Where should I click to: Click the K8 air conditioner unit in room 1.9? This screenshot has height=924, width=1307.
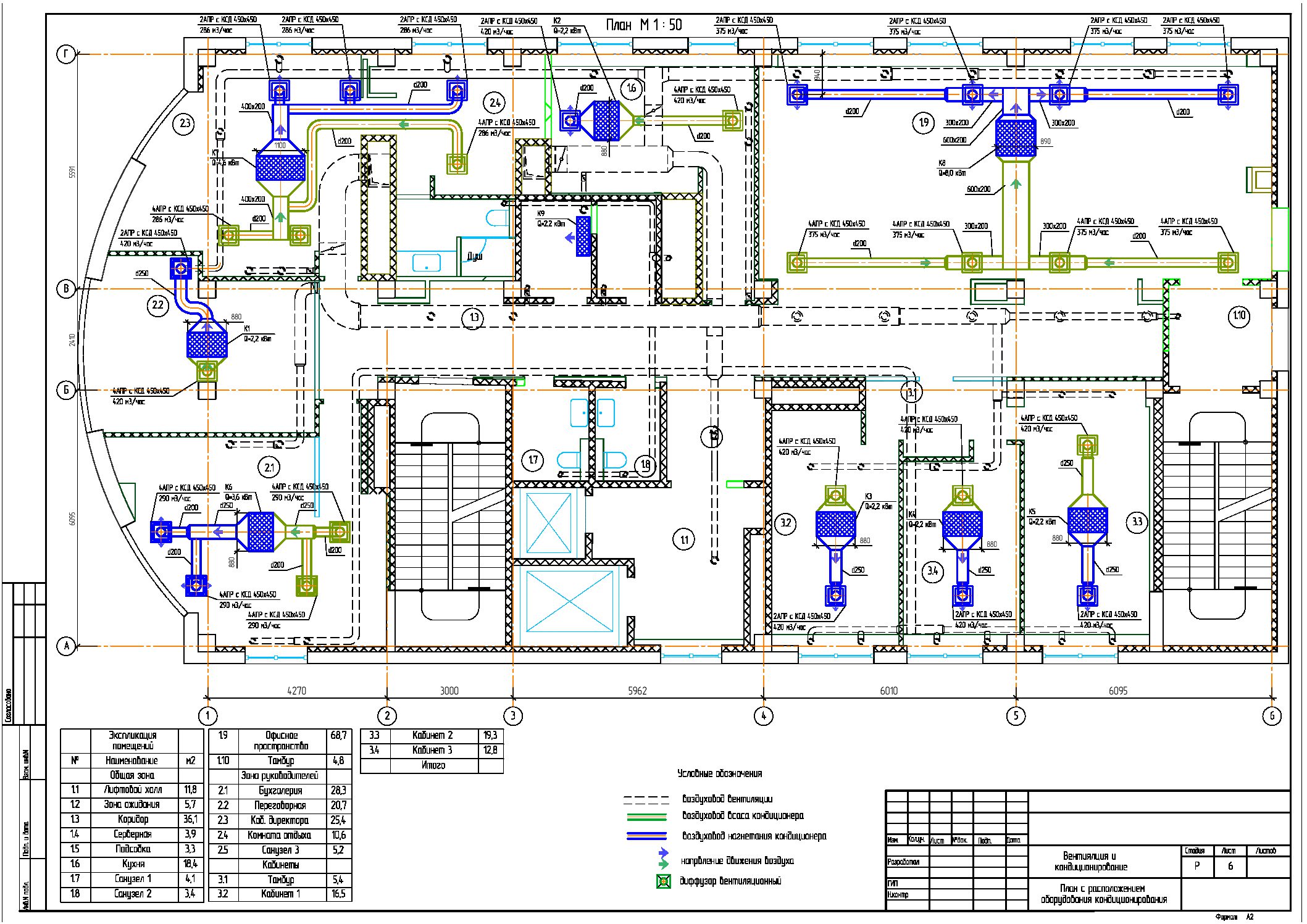(1016, 138)
